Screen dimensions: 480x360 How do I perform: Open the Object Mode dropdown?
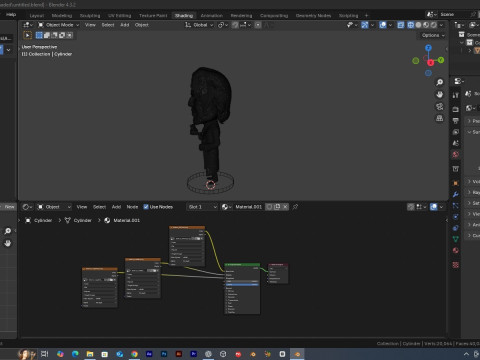tap(58, 25)
